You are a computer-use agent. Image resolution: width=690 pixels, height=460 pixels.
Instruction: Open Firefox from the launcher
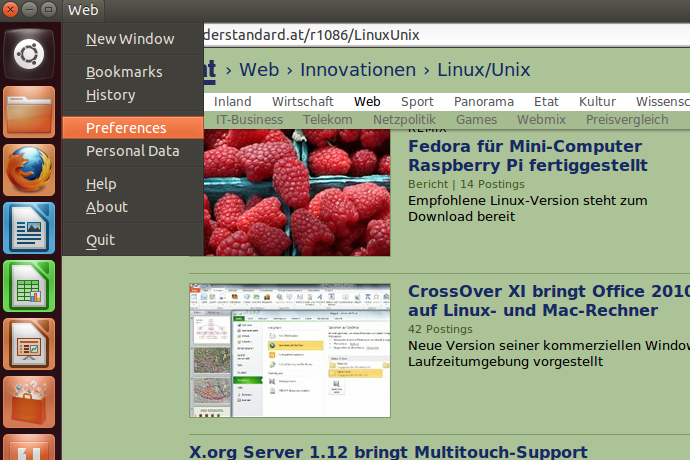[x=28, y=170]
